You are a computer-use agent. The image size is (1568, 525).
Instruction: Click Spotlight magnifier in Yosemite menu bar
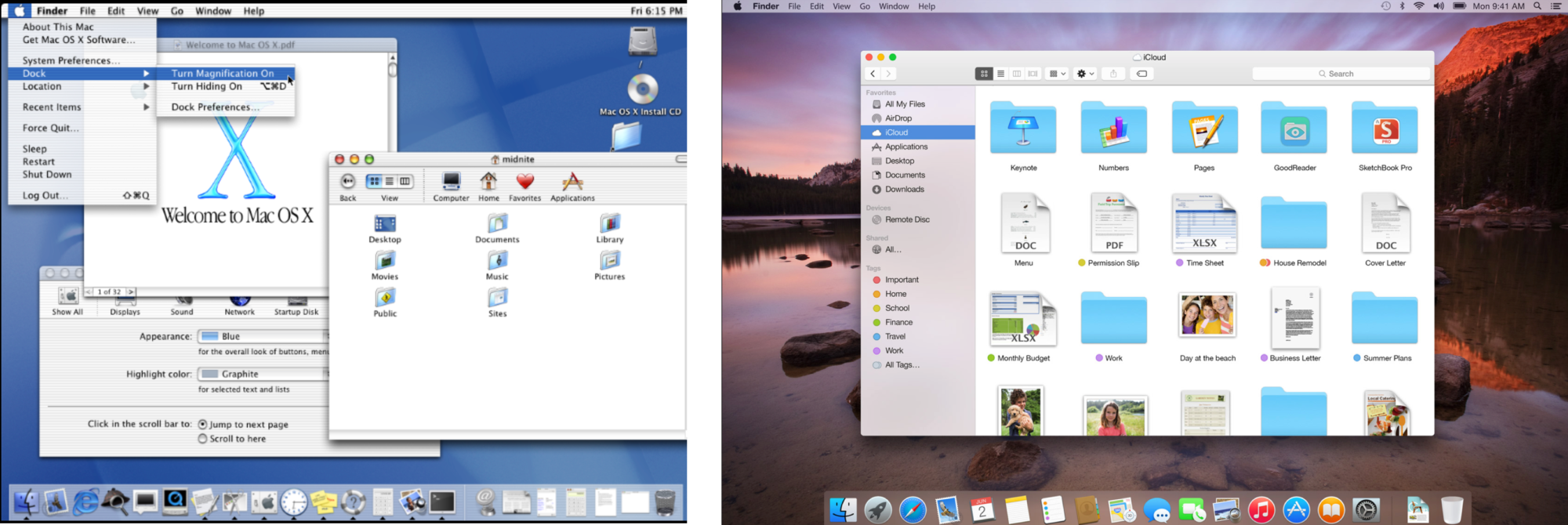[x=1537, y=6]
